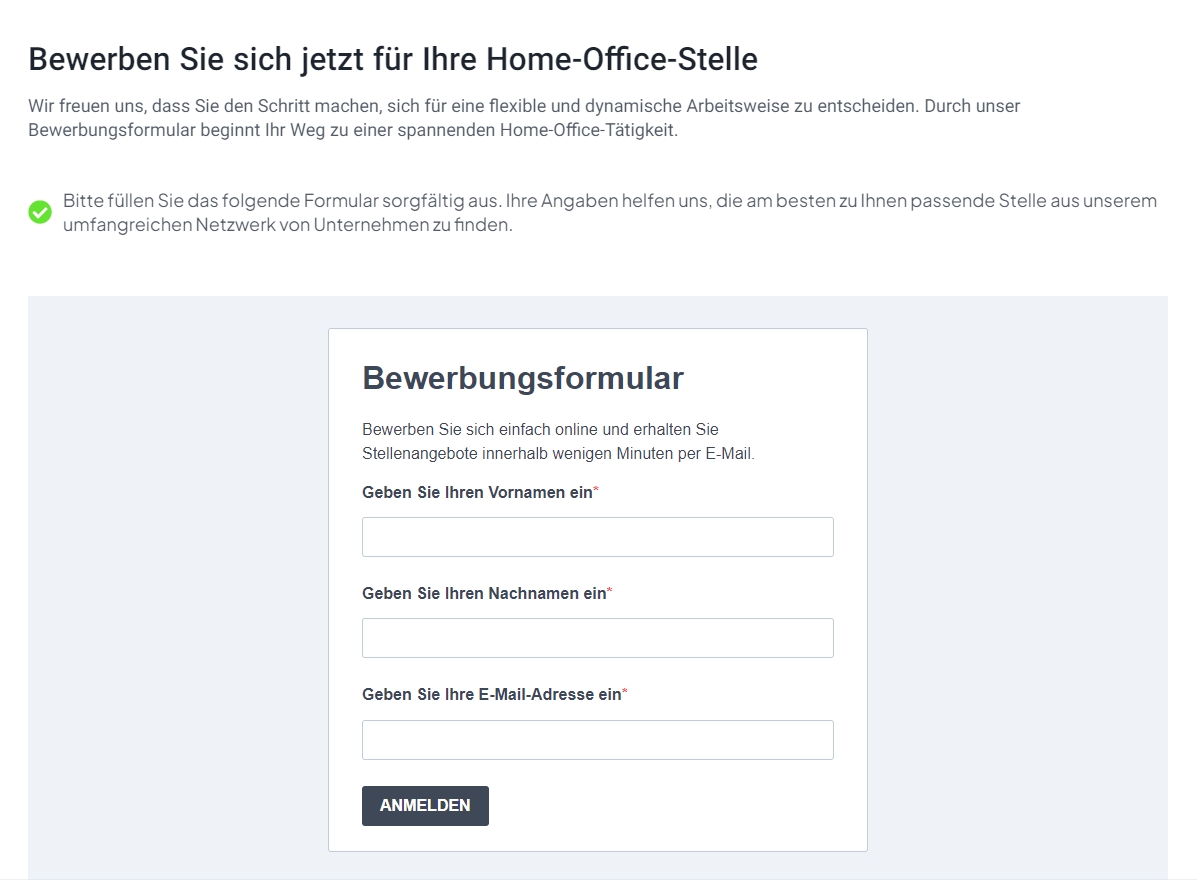
Task: Click the 'Bewerbungsformular' form heading
Action: [523, 378]
